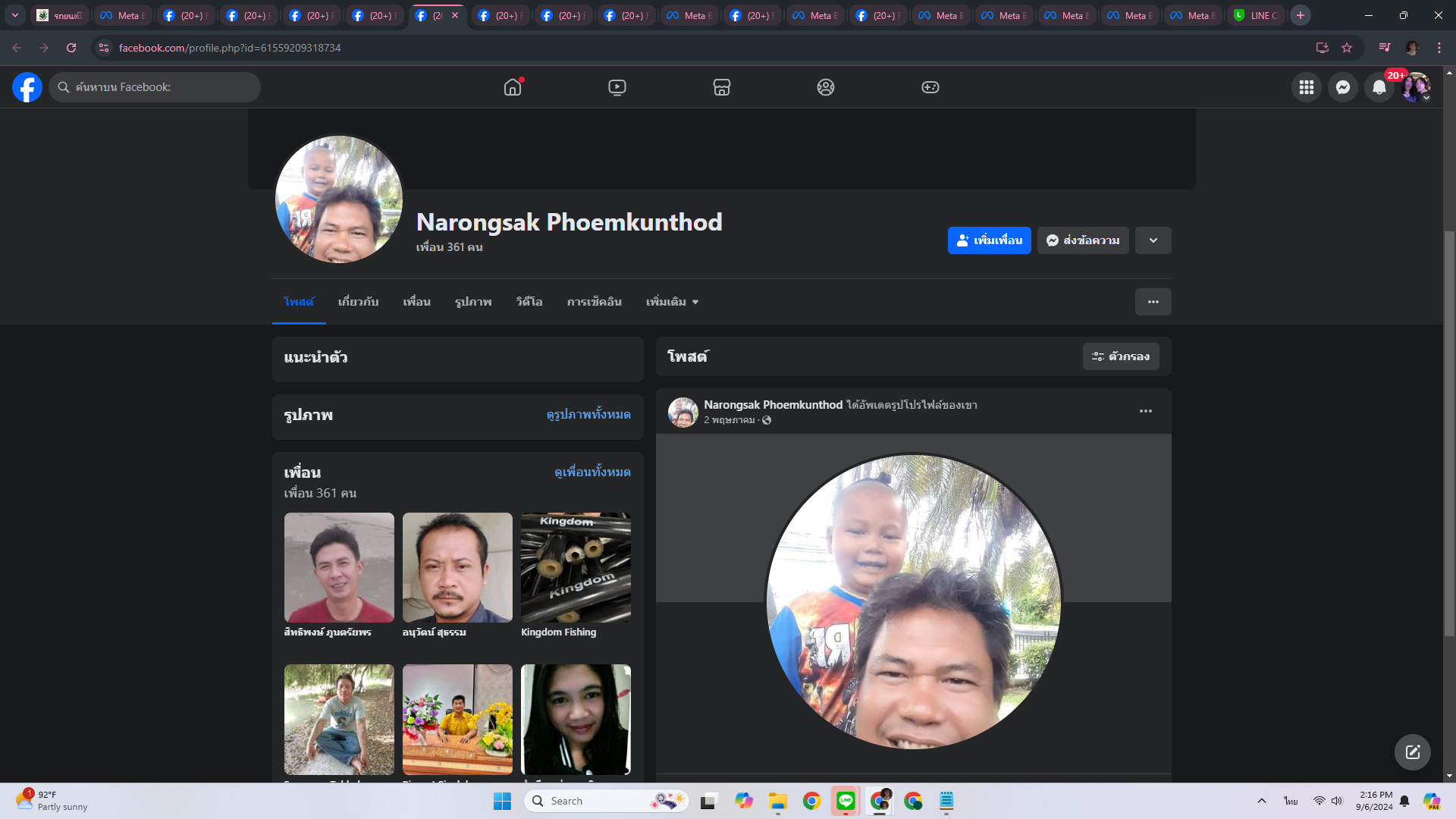Open the ดูเพื่อนทั้งหมด link
This screenshot has width=1456, height=819.
click(x=592, y=472)
